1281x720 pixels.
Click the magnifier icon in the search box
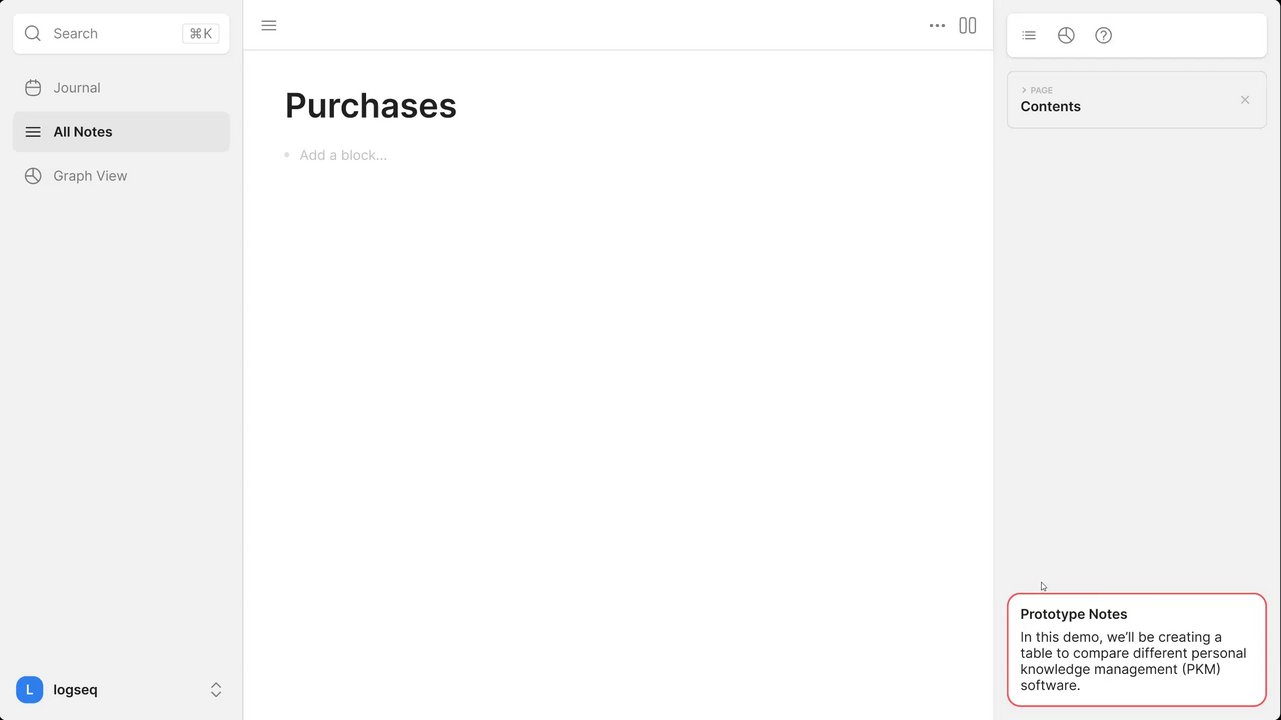tap(33, 34)
